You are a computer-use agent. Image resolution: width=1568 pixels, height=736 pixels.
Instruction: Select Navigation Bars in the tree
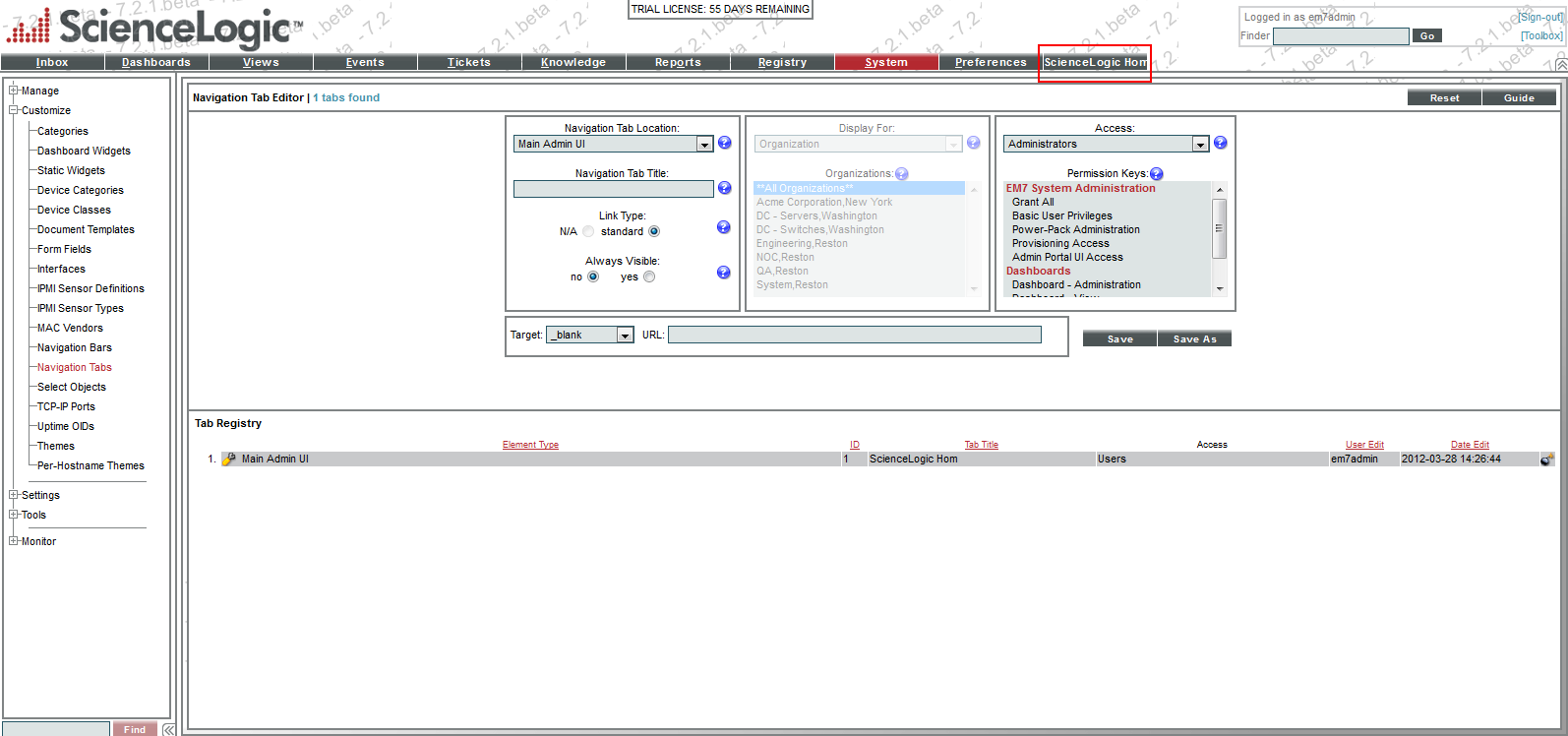pos(75,347)
